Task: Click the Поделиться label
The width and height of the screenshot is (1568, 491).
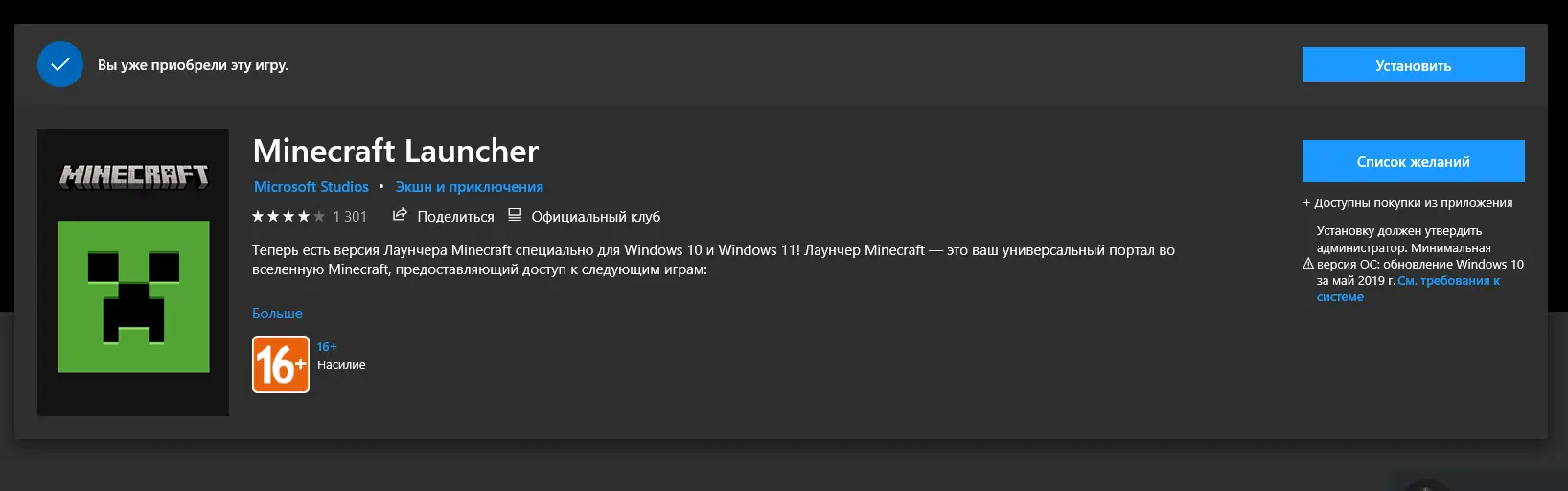Action: [455, 217]
